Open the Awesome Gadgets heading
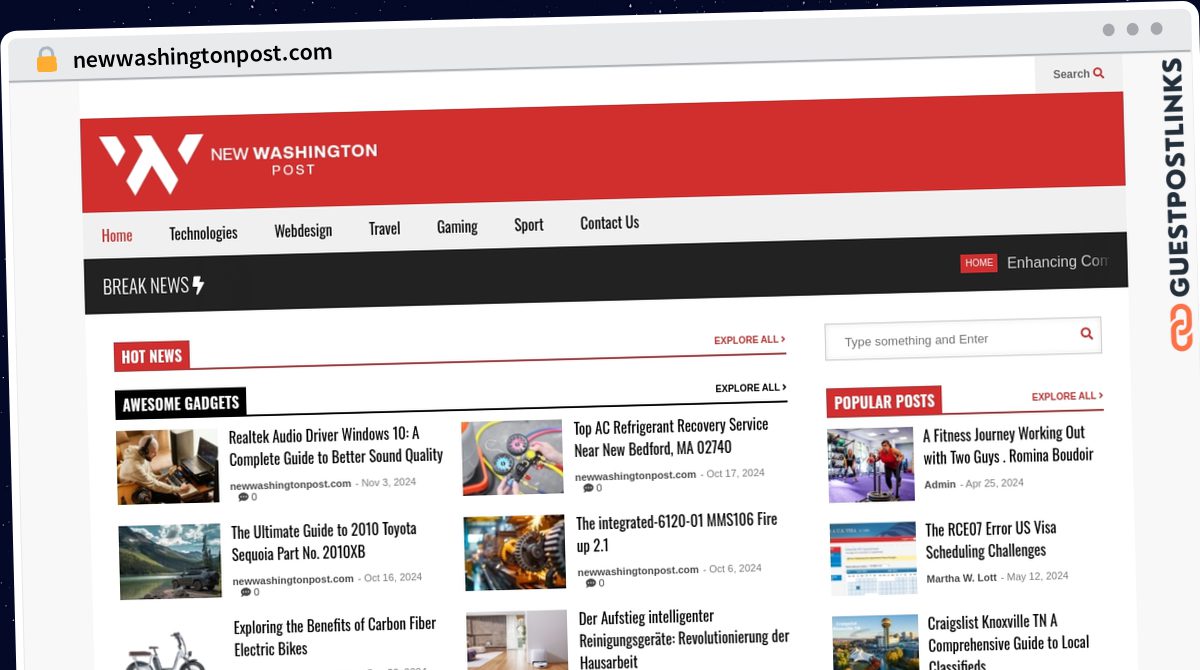 [180, 404]
